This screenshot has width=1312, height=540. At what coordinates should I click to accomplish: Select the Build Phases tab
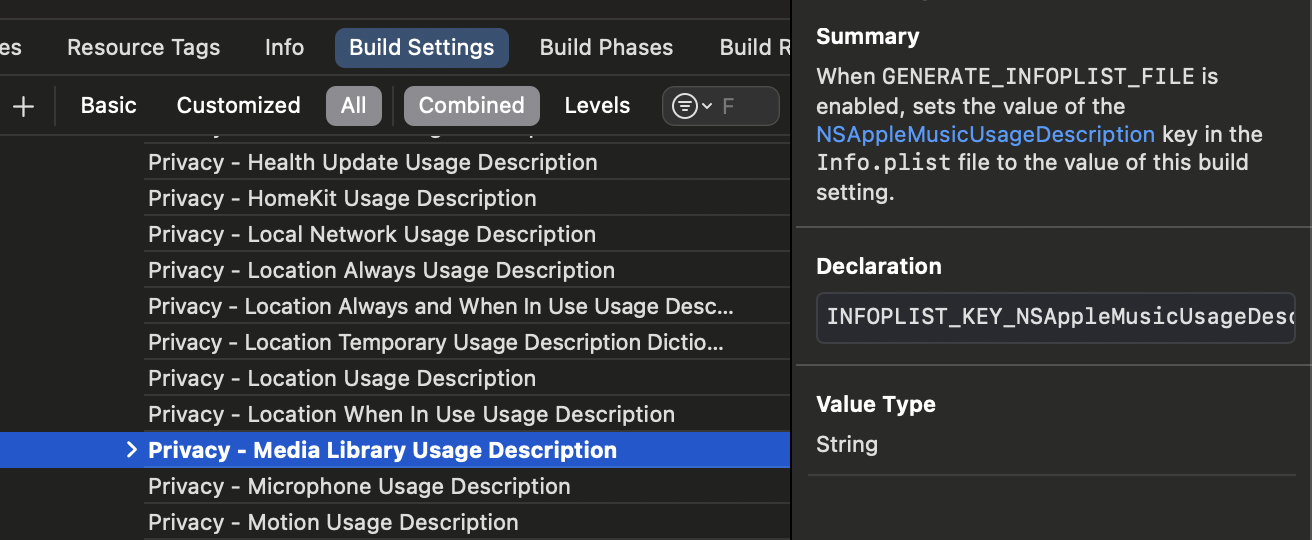[606, 47]
